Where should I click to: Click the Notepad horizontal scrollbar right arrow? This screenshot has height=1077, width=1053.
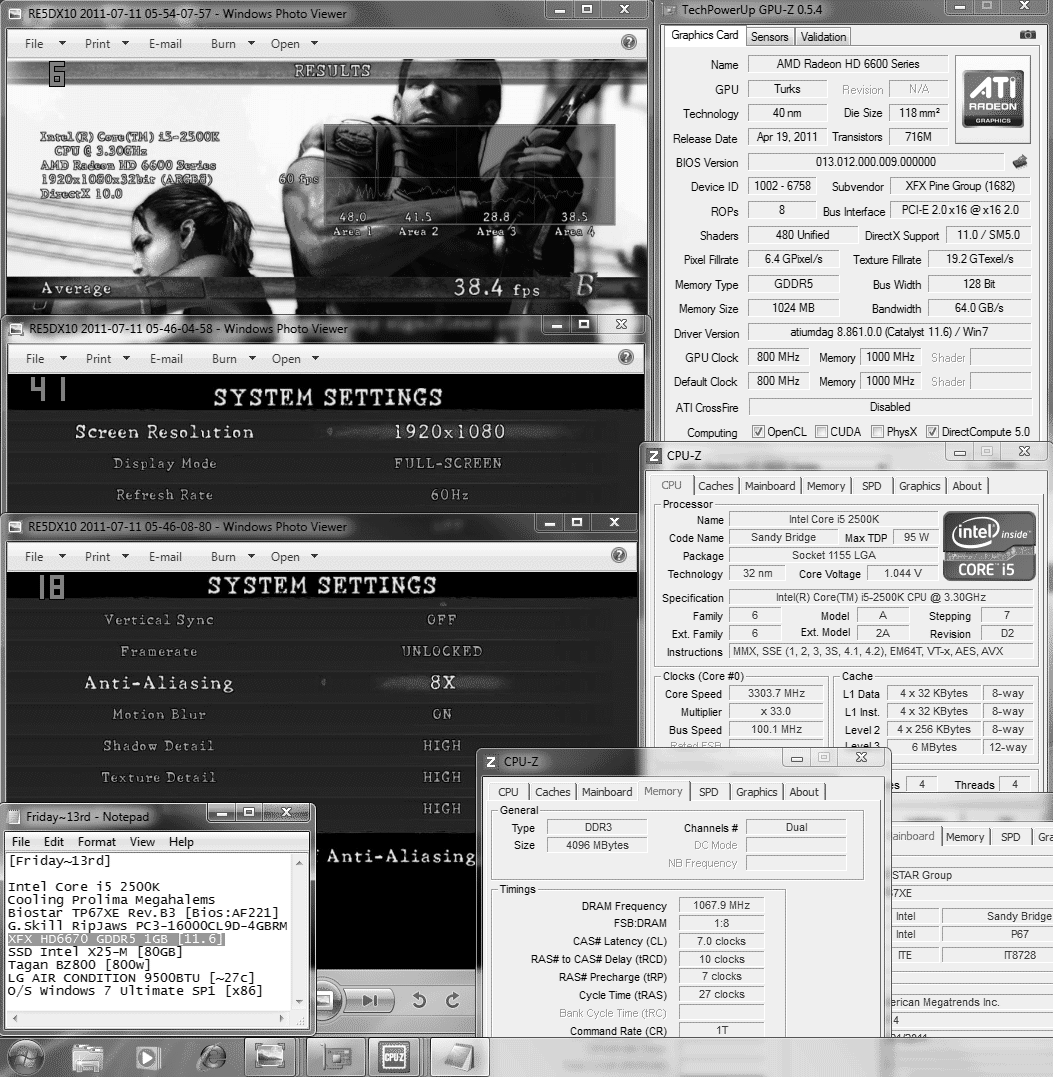pos(282,1018)
